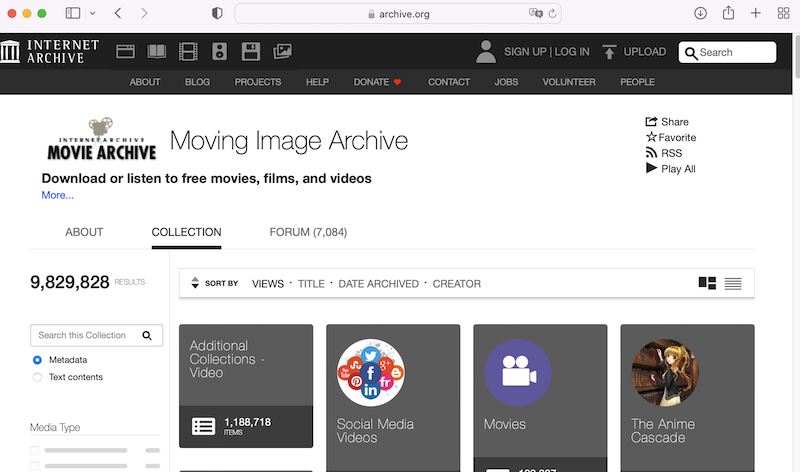800x472 pixels.
Task: Go back with Safari back arrow
Action: 118,13
